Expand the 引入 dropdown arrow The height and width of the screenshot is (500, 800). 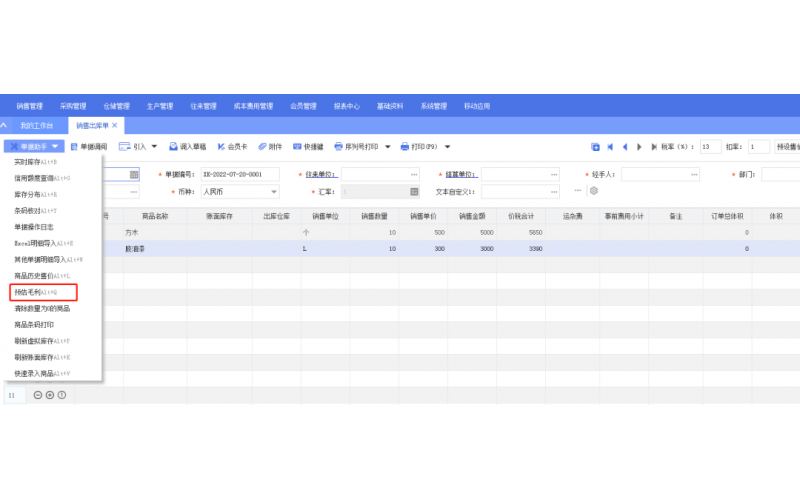[x=154, y=146]
